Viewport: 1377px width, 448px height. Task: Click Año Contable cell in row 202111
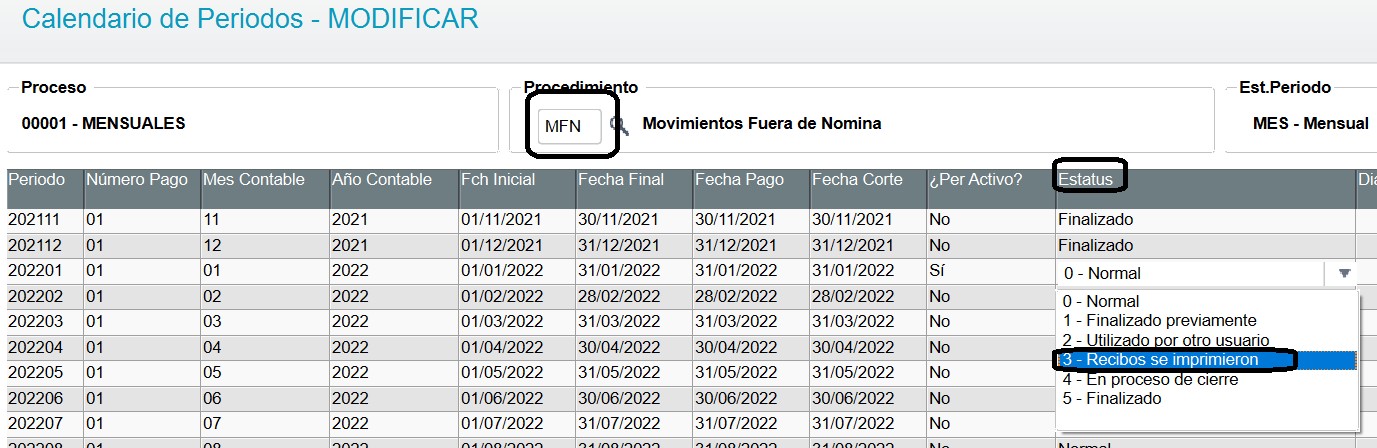tap(394, 220)
